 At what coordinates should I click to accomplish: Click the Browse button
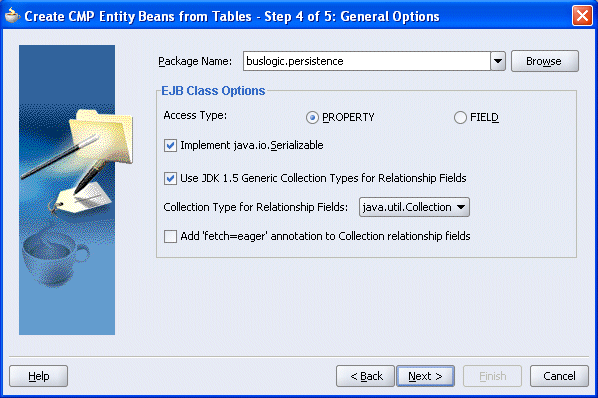545,61
